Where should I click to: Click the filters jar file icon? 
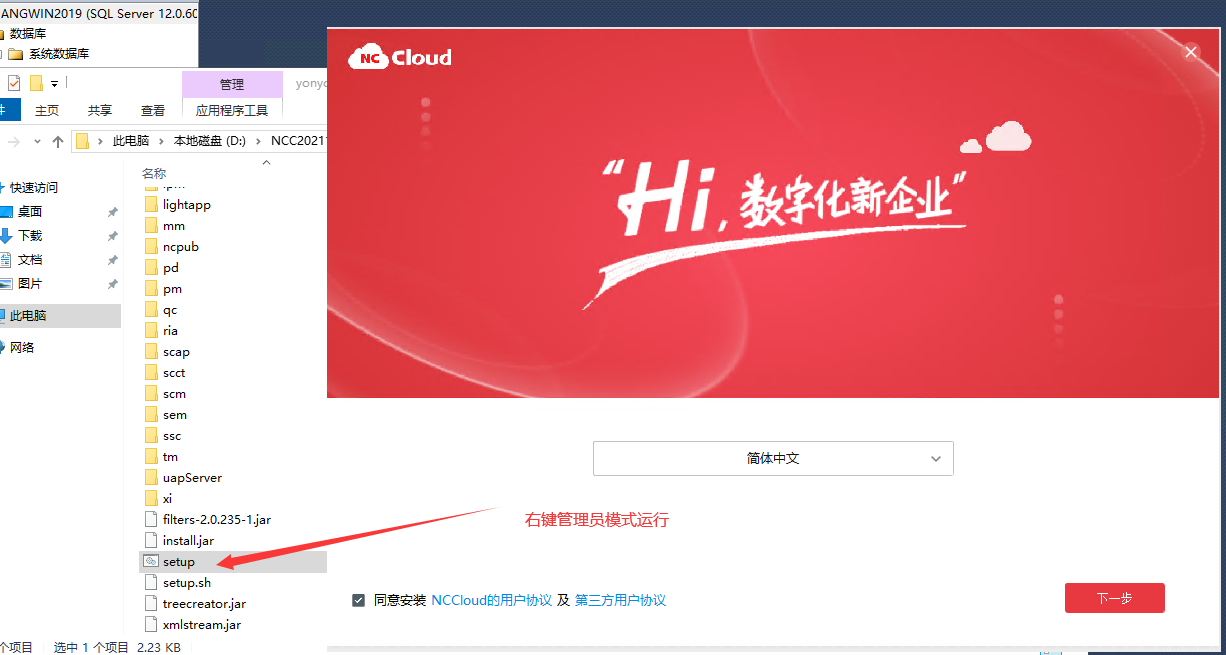coord(151,520)
